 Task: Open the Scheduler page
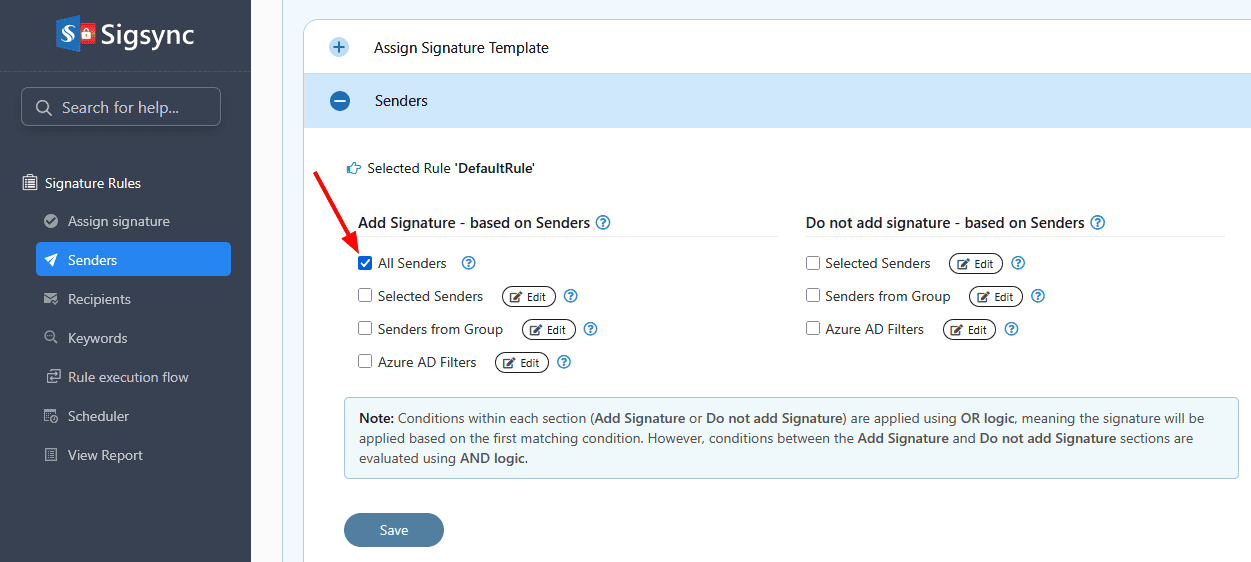pos(98,416)
